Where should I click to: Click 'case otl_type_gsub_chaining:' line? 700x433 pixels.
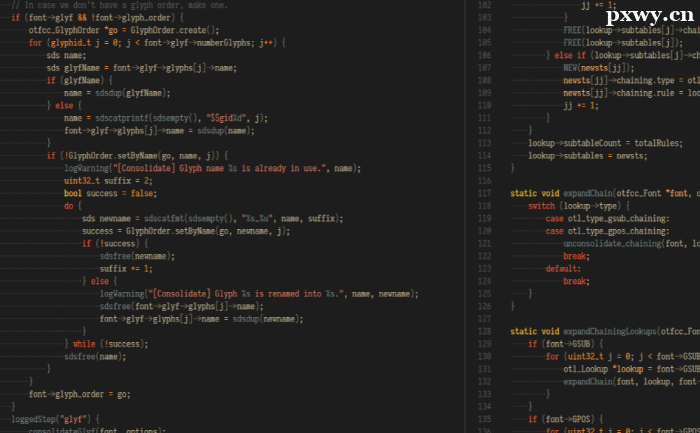pos(607,218)
